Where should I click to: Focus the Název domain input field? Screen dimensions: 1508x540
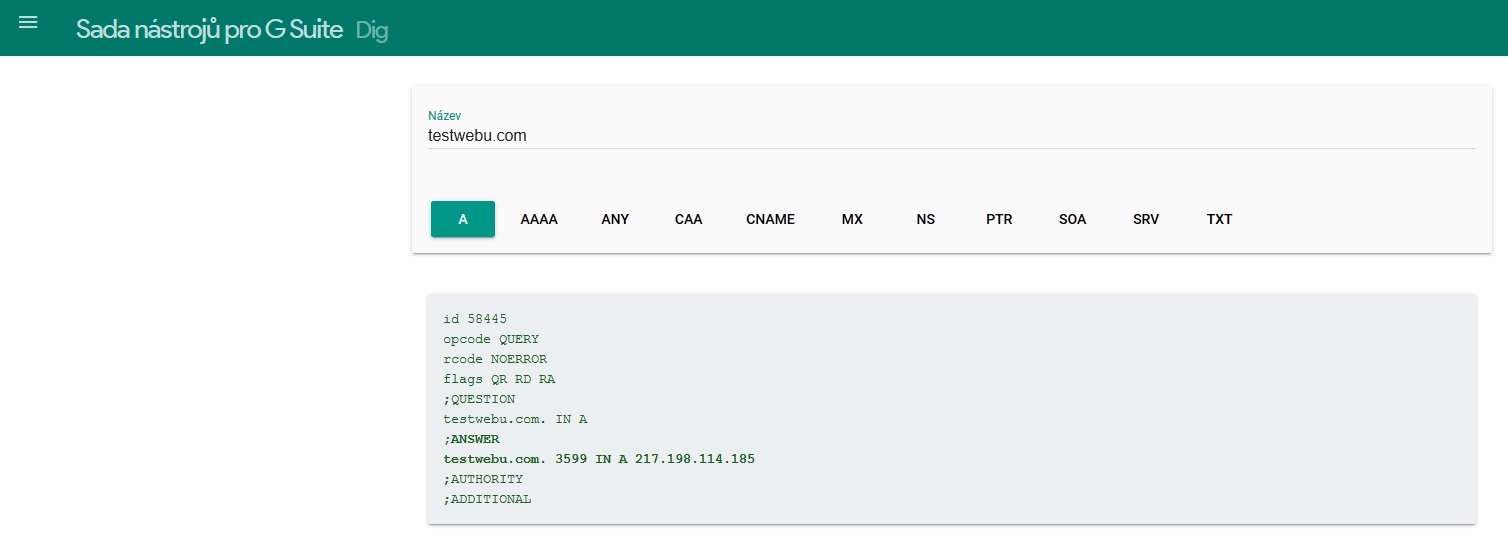pos(950,135)
